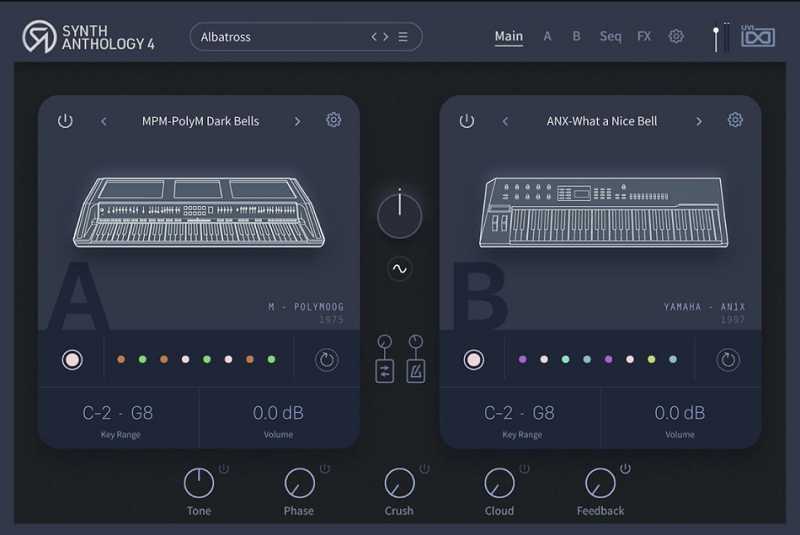The width and height of the screenshot is (800, 535).
Task: Click small knob above metronome icon
Action: point(416,342)
